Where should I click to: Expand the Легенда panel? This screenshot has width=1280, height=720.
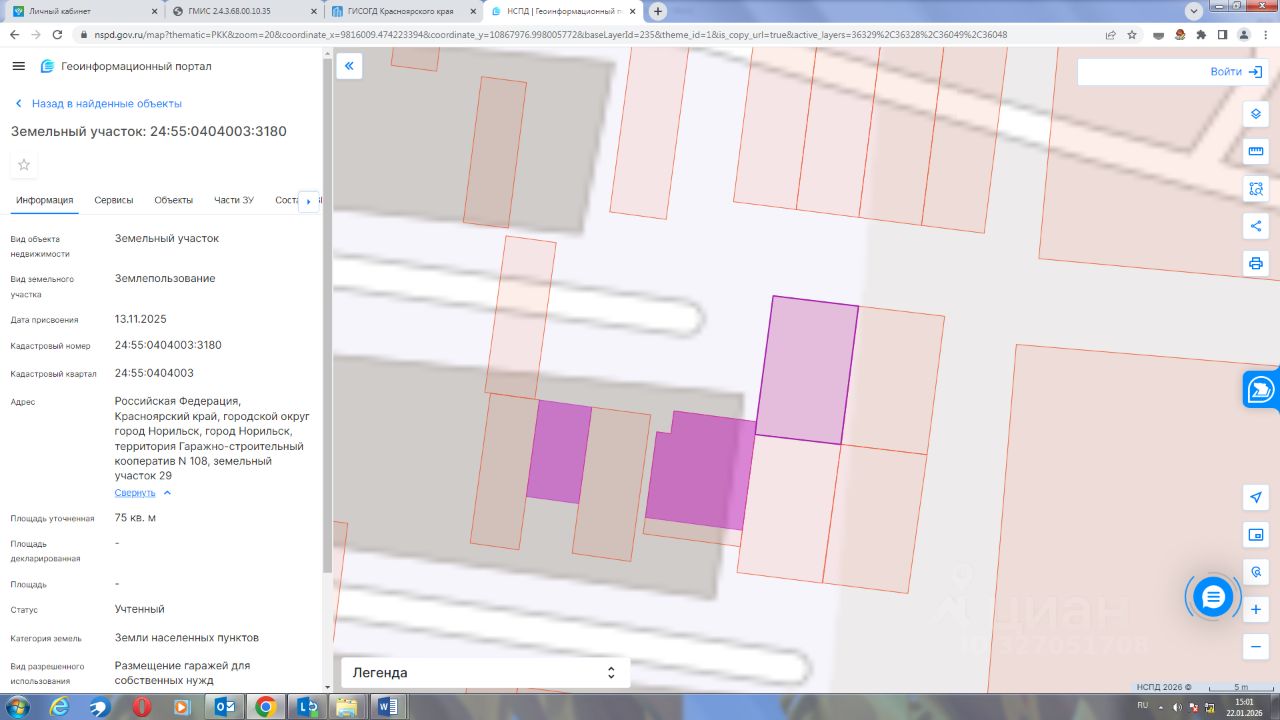coord(485,673)
